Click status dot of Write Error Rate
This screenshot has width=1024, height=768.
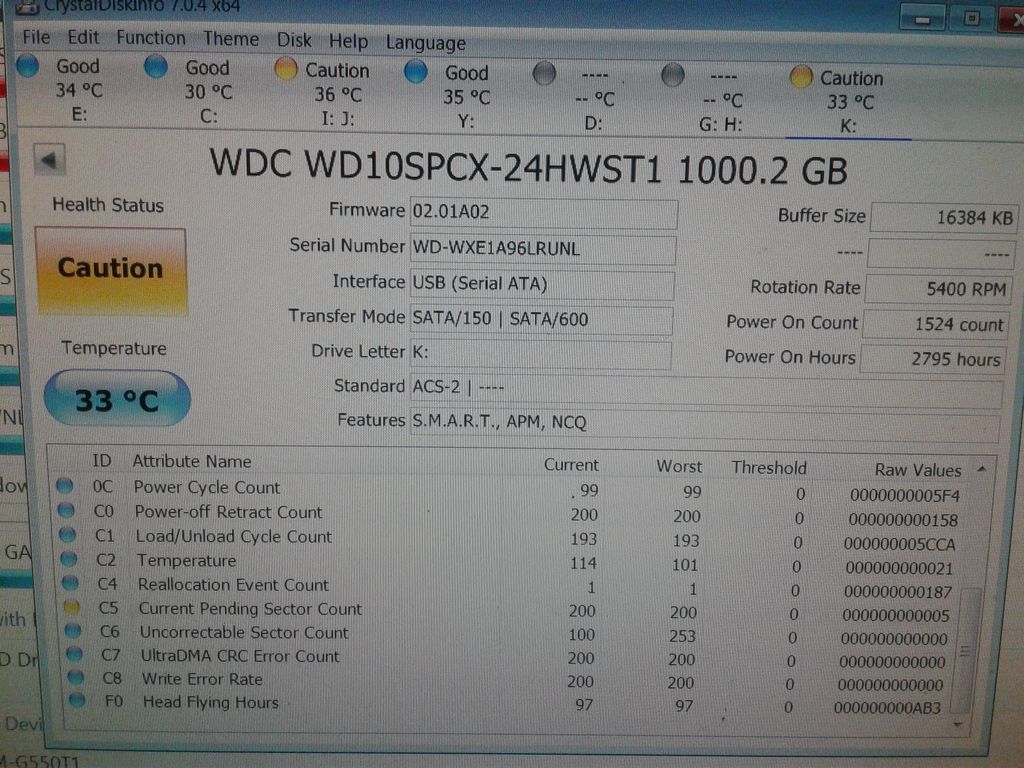coord(76,677)
